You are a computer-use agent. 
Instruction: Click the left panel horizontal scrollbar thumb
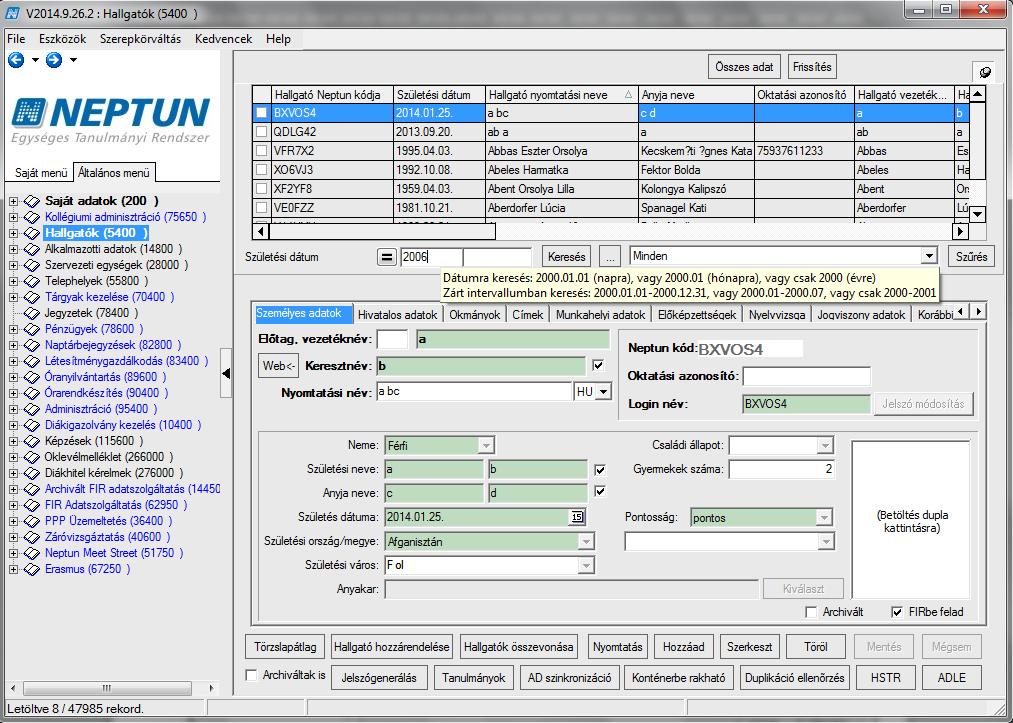coord(107,688)
